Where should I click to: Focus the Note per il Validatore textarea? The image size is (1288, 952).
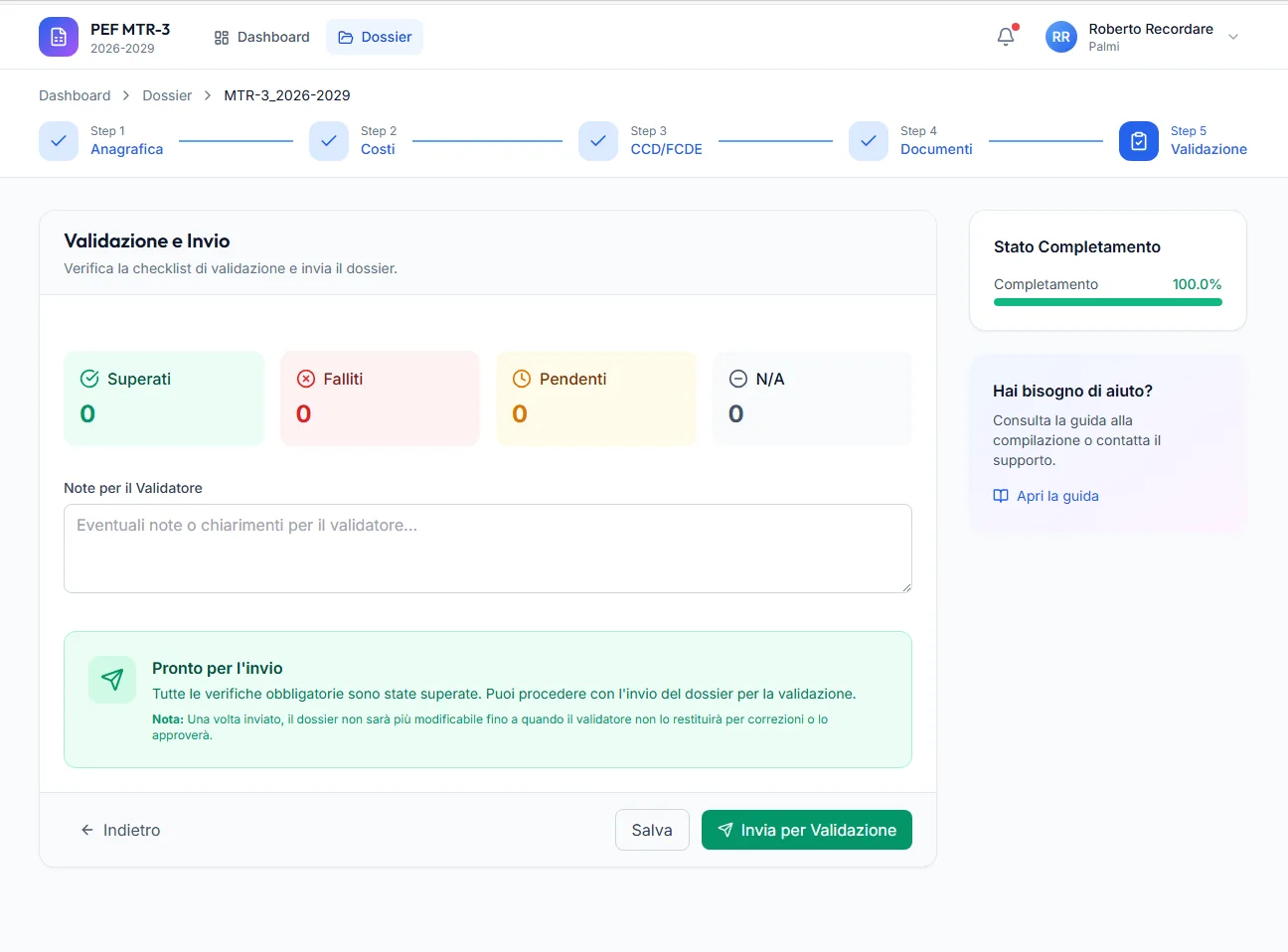tap(488, 549)
